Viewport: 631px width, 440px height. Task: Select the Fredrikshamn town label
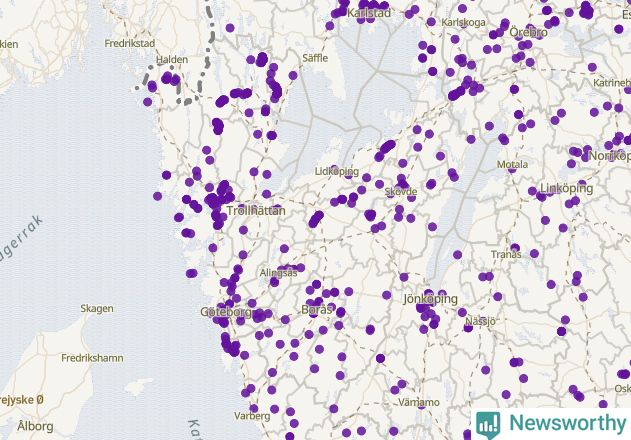[x=93, y=358]
